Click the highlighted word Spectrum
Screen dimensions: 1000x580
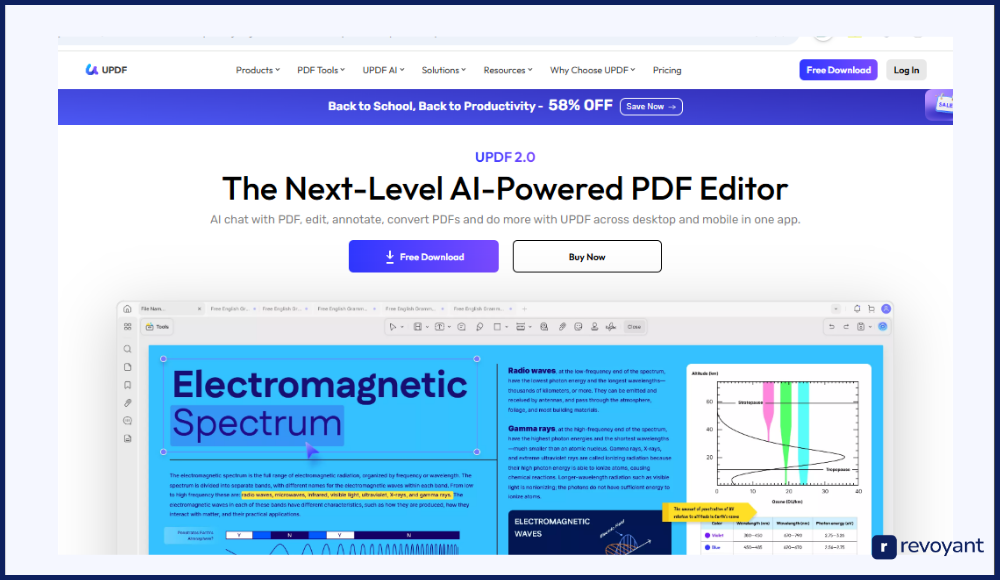coord(257,423)
